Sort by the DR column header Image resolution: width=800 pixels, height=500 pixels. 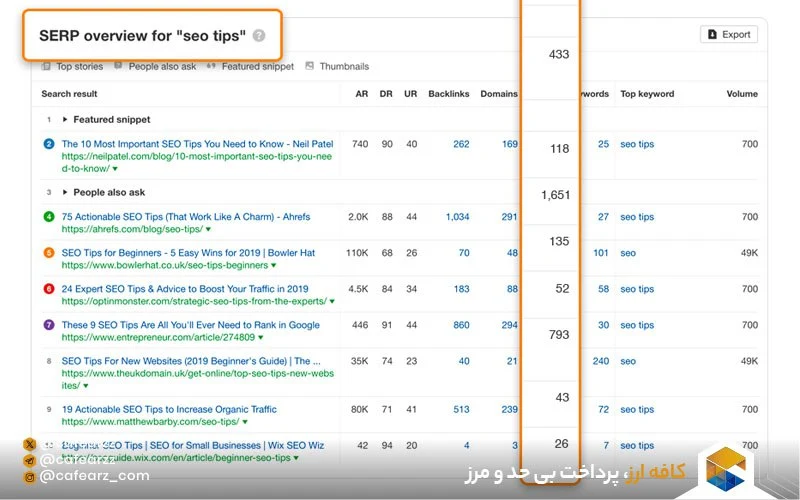386,94
